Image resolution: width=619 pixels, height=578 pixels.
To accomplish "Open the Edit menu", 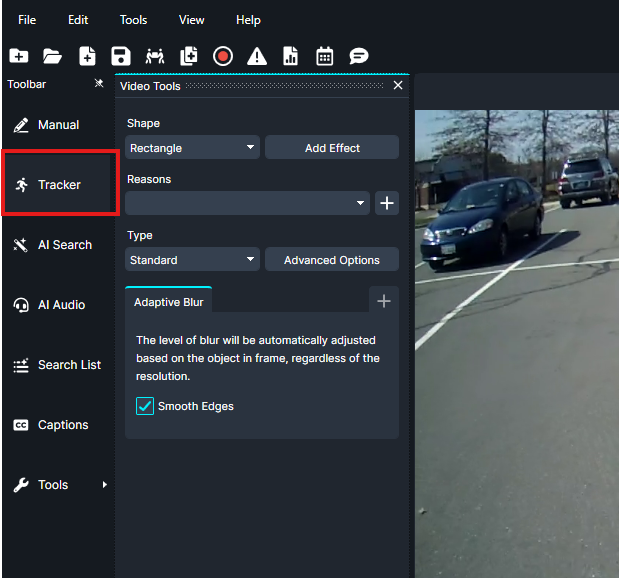I will click(x=78, y=20).
